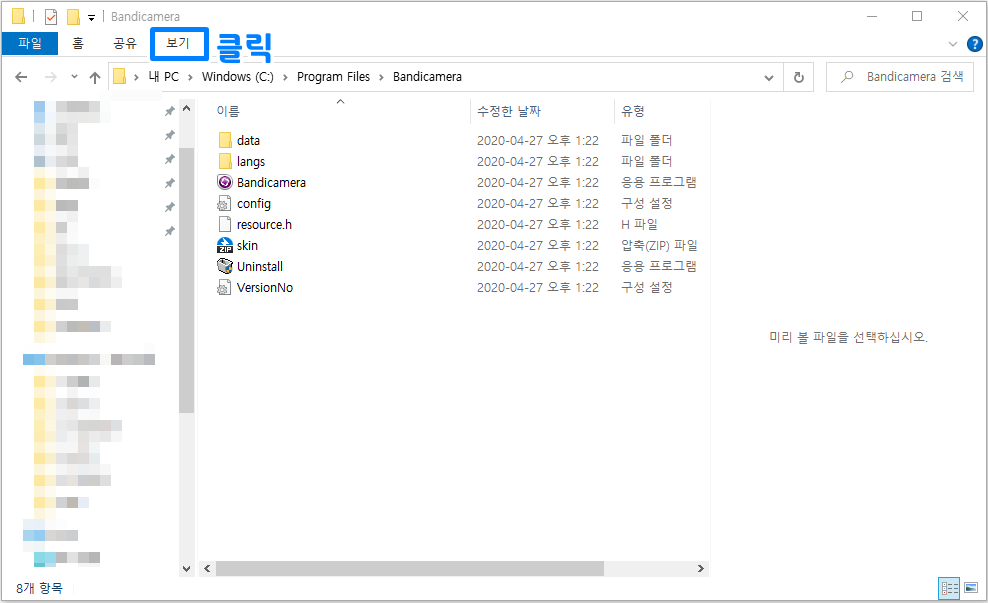Viewport: 988px width, 603px height.
Task: Launch the Bandicamera application file
Action: coord(270,182)
